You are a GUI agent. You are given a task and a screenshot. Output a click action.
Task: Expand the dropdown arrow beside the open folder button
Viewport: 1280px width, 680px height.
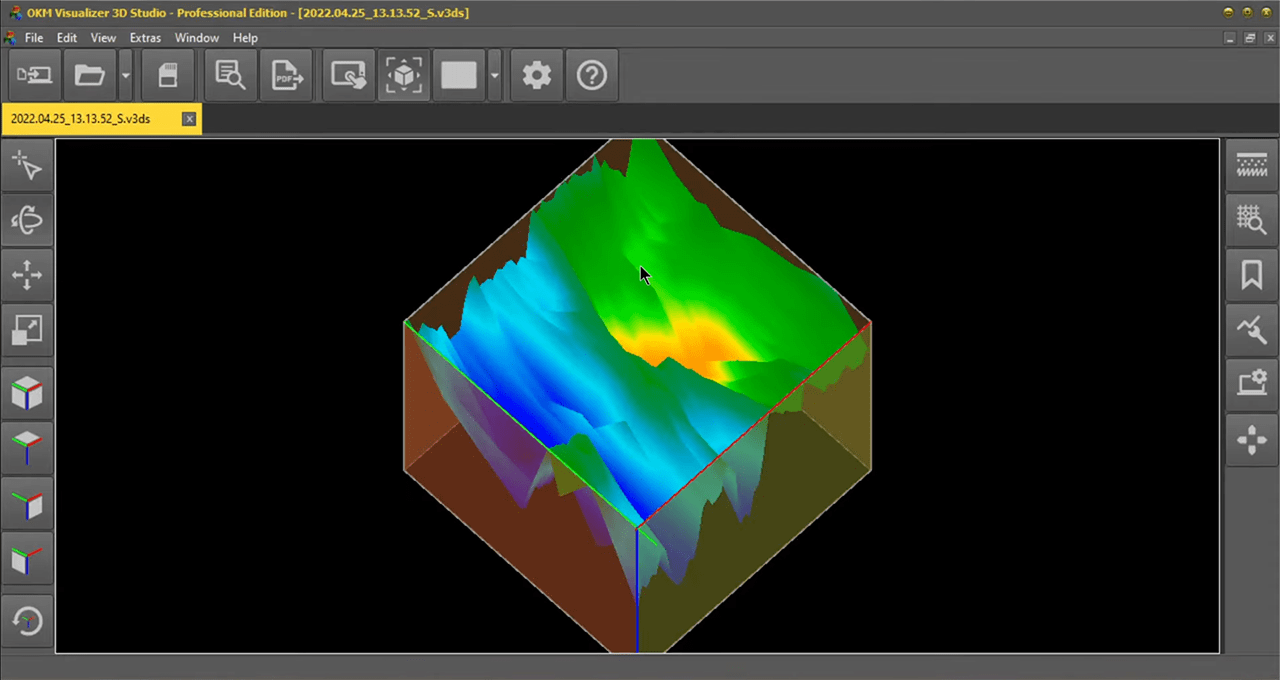pos(125,75)
